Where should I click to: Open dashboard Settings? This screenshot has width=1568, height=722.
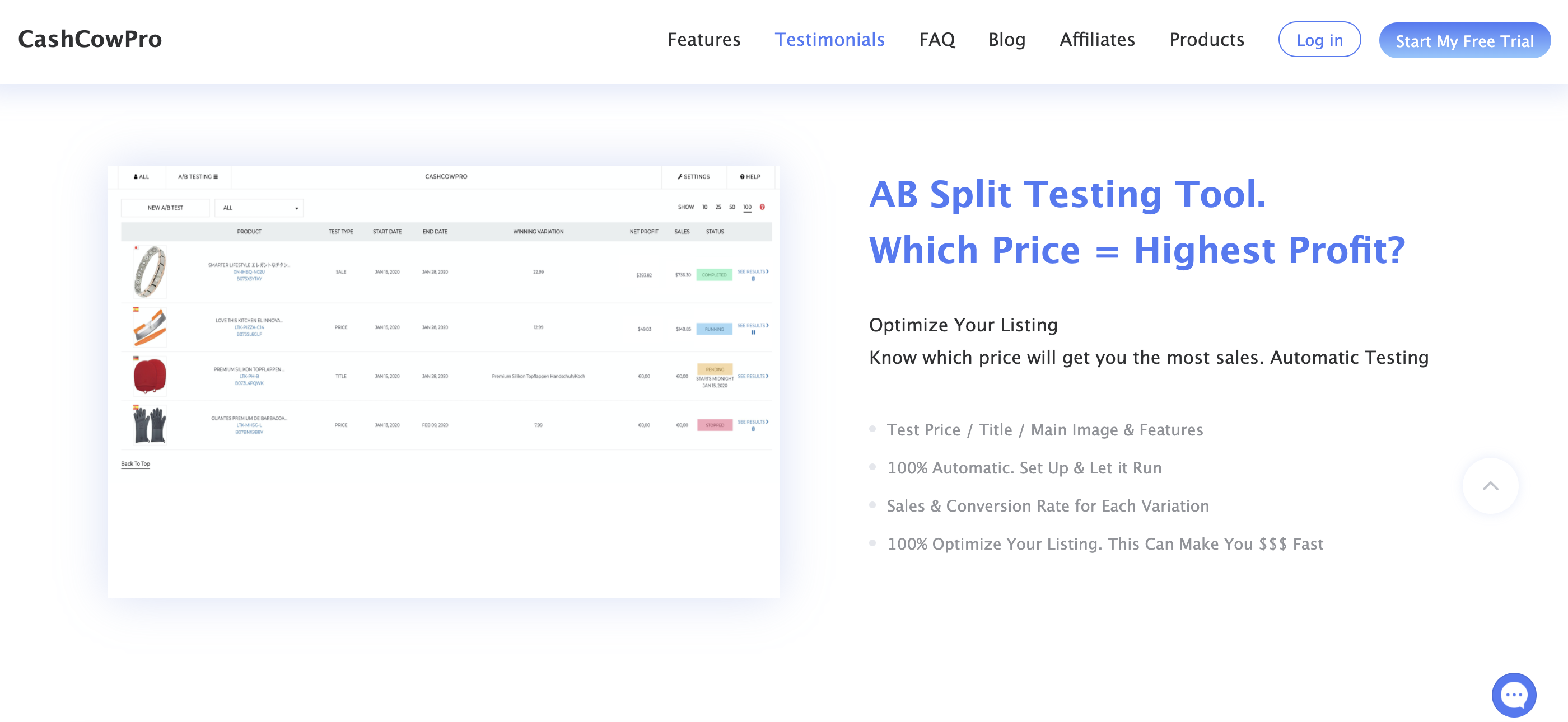point(693,176)
